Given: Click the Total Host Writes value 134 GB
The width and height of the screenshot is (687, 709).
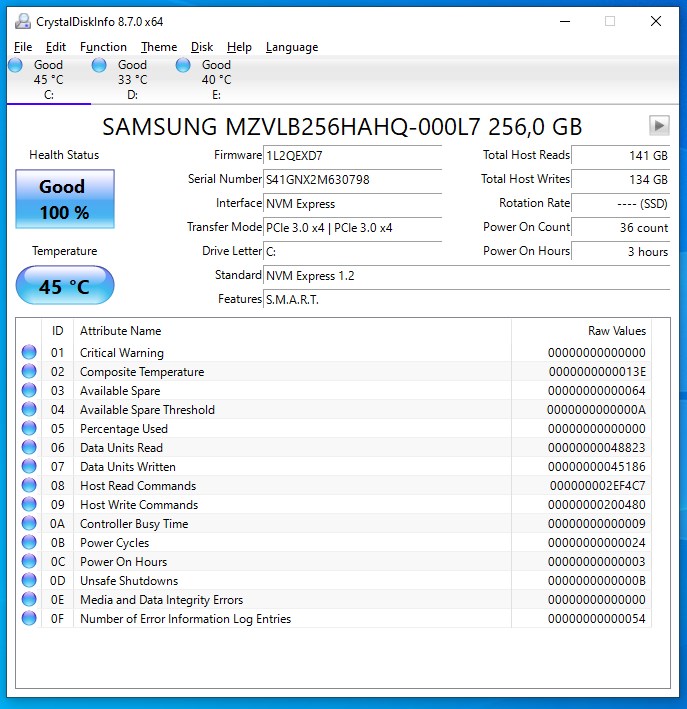Looking at the screenshot, I should pyautogui.click(x=621, y=180).
